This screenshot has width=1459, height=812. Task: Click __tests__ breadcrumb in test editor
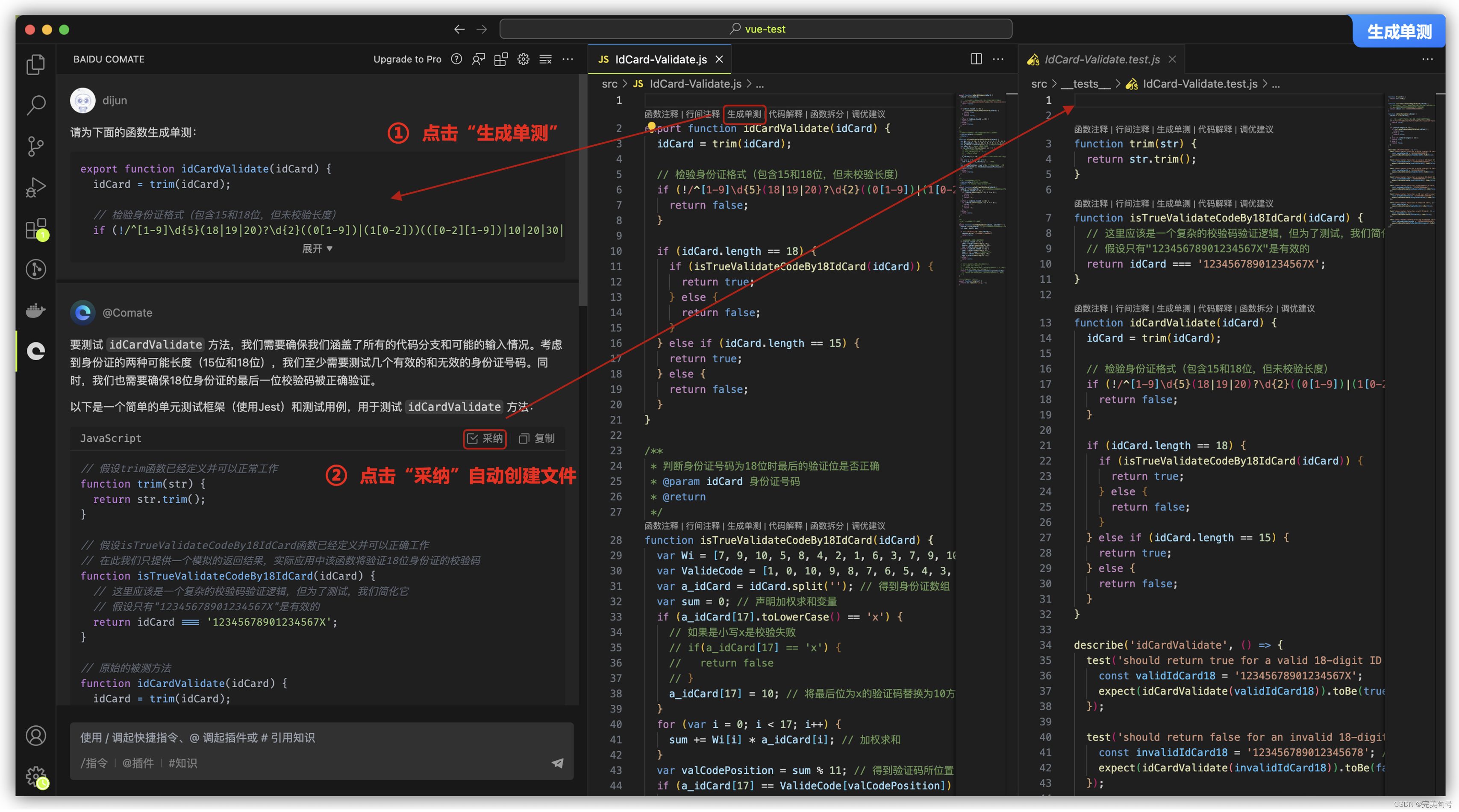point(1085,84)
